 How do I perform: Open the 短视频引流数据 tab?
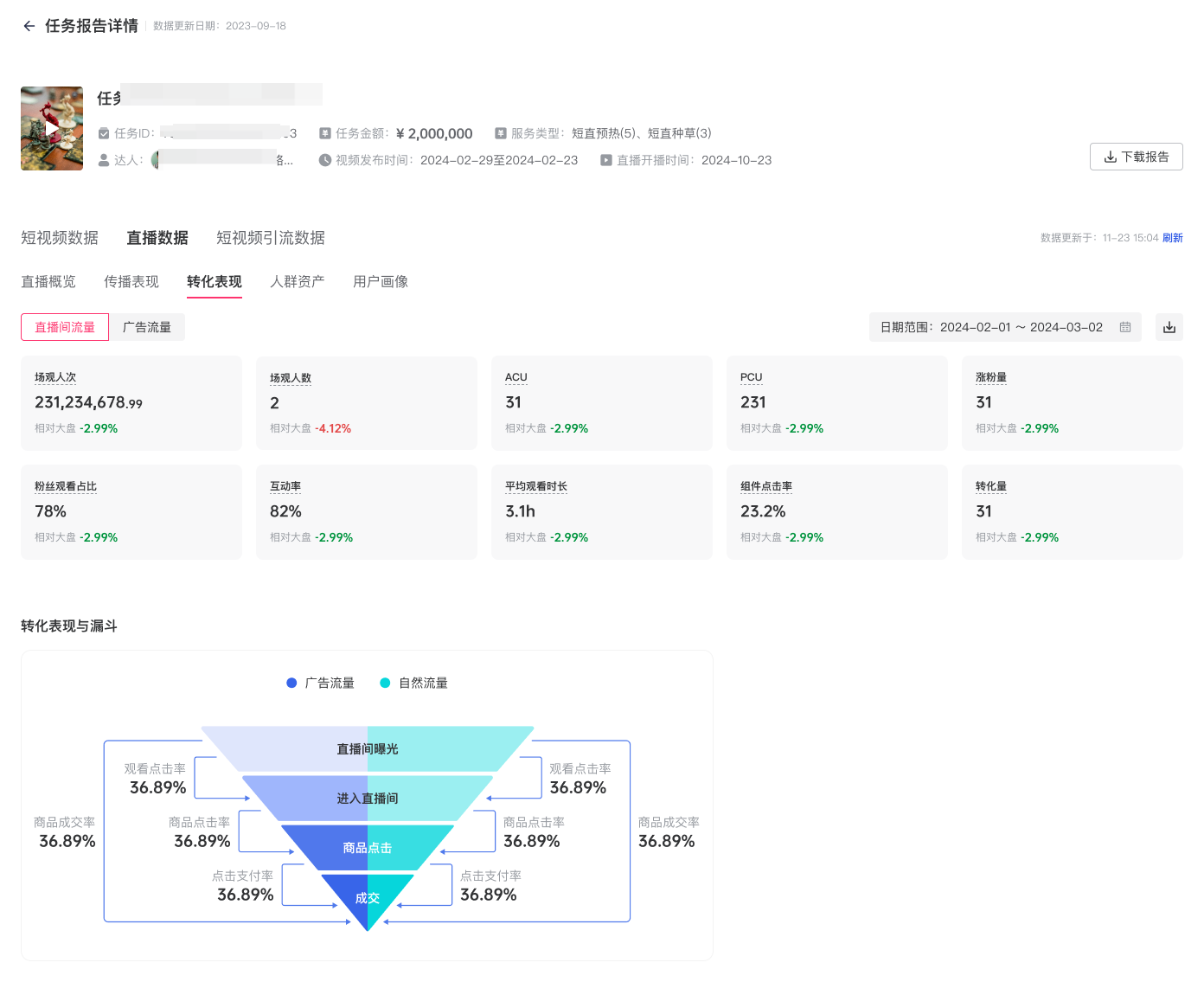pyautogui.click(x=271, y=238)
